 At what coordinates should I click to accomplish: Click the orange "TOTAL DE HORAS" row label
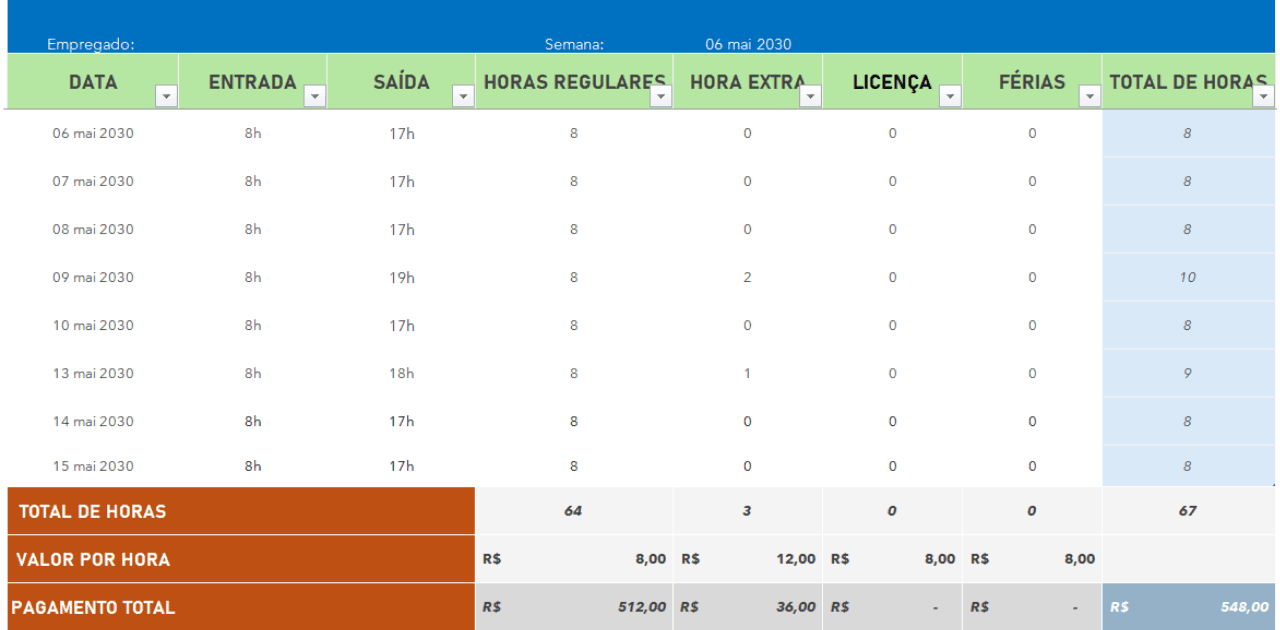(241, 511)
